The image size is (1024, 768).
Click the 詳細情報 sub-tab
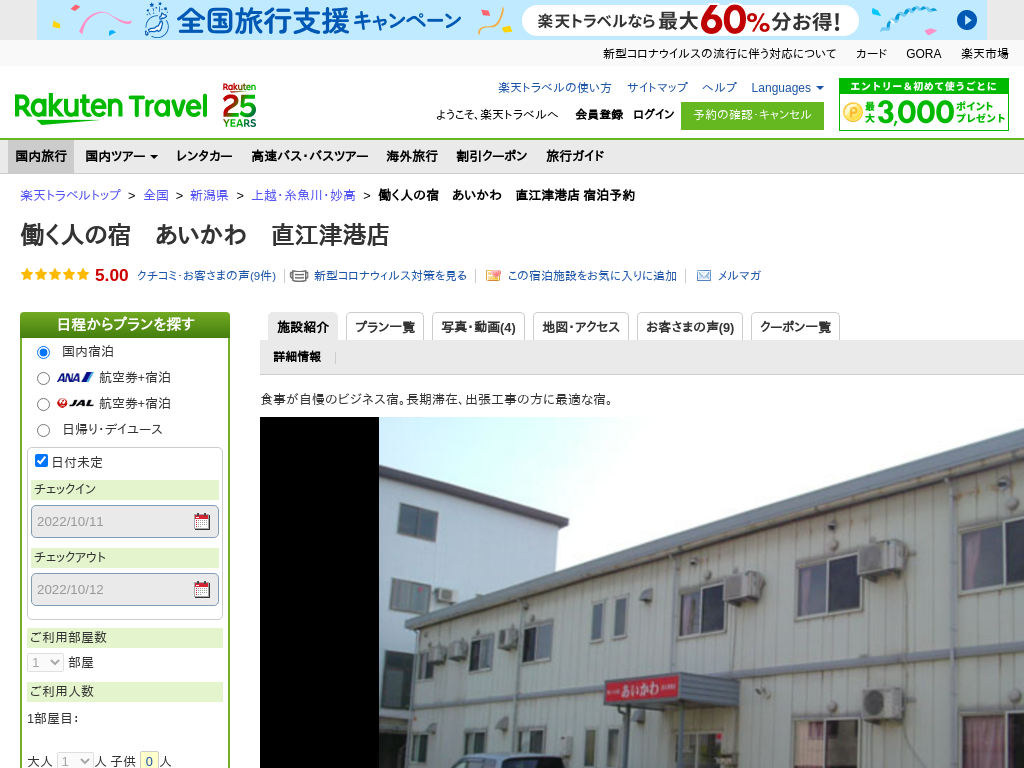297,357
